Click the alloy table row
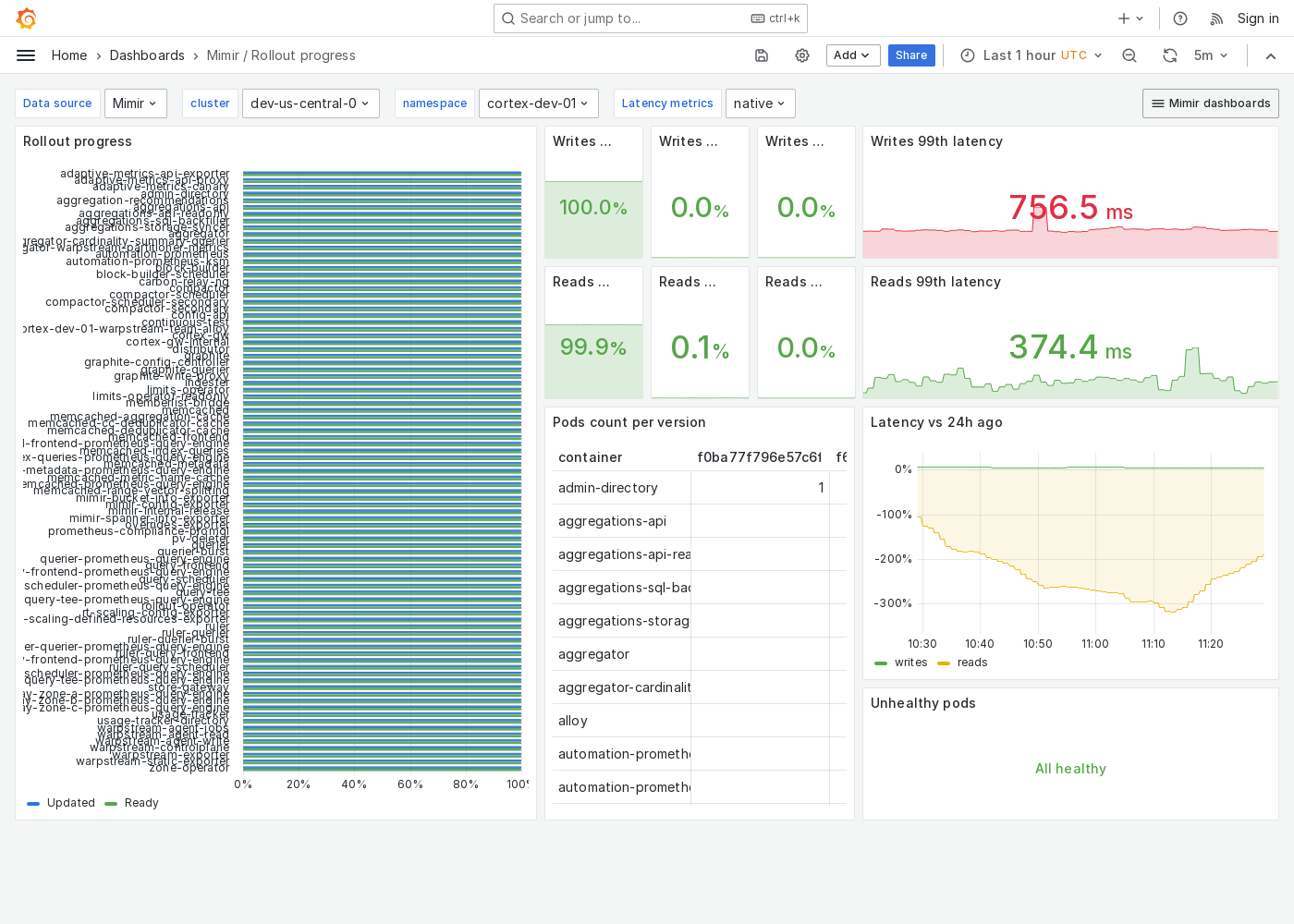The image size is (1294, 924). [x=700, y=721]
